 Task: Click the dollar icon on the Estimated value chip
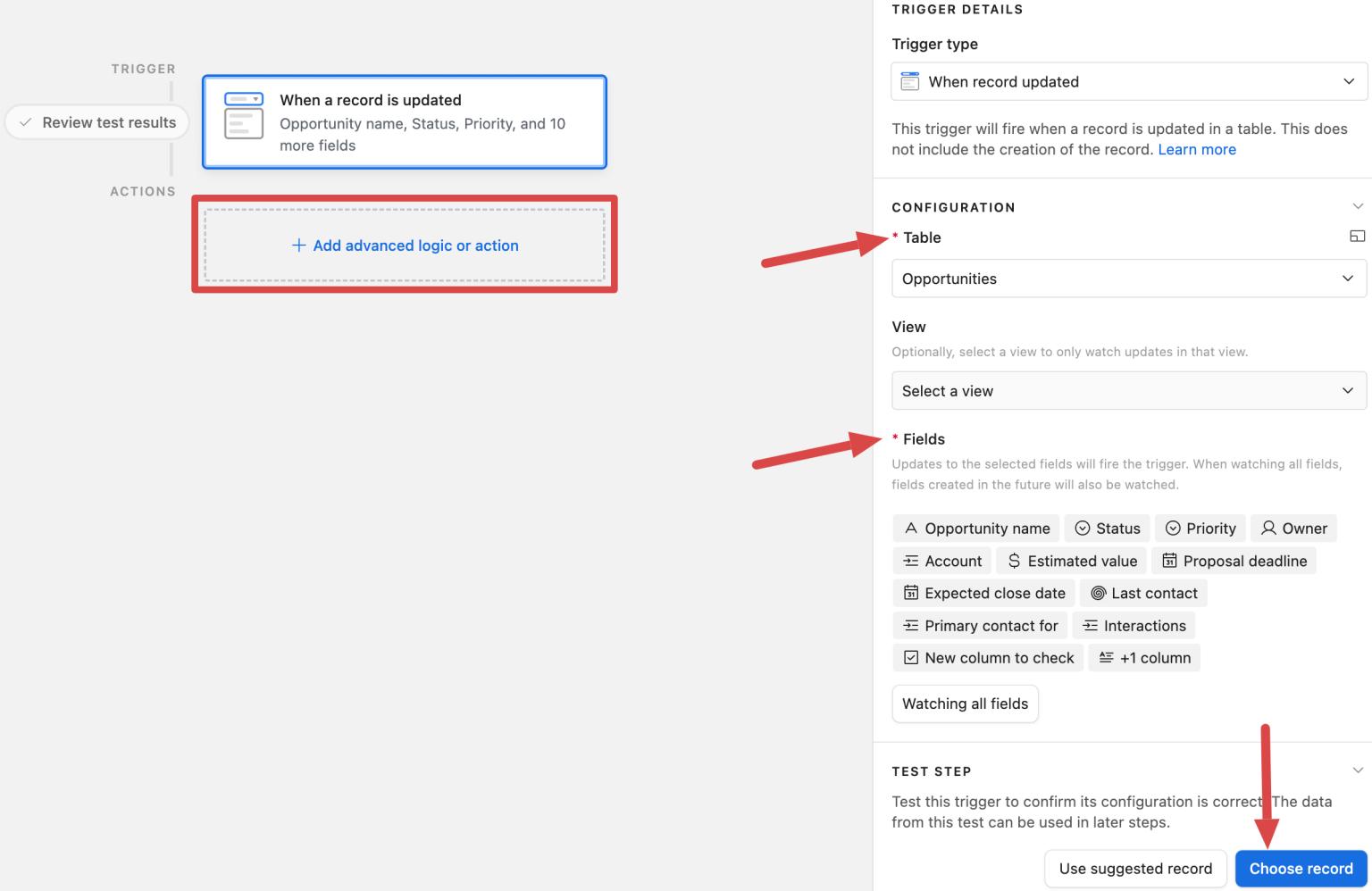[1014, 561]
